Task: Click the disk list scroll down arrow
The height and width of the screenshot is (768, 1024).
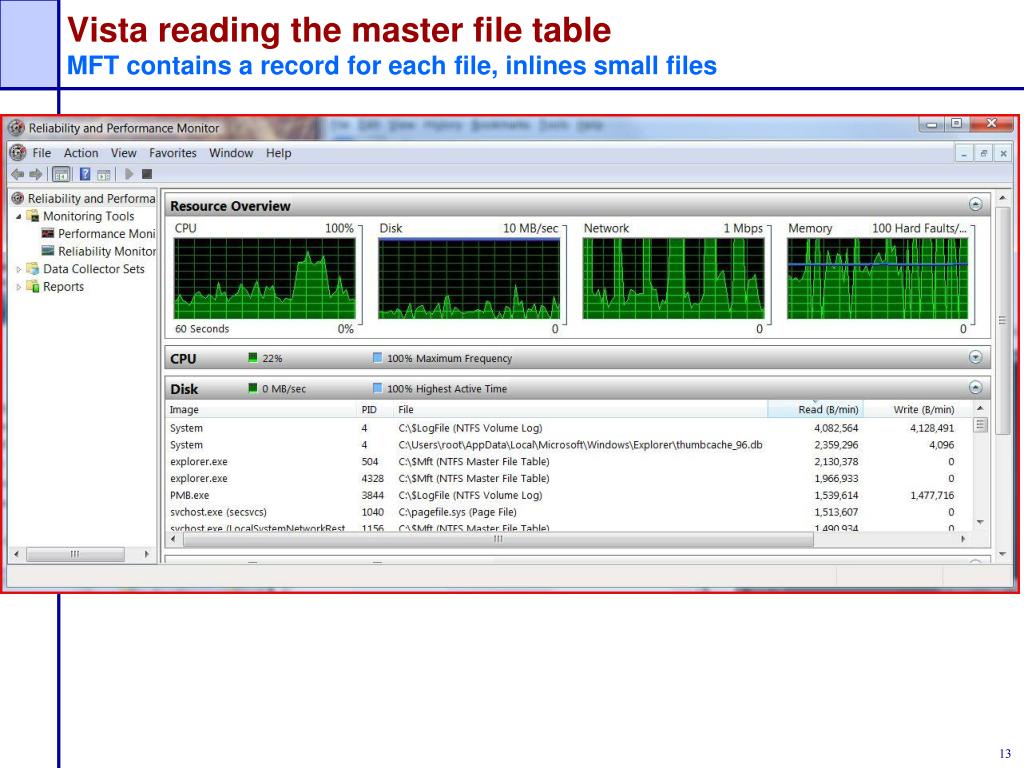Action: point(980,522)
